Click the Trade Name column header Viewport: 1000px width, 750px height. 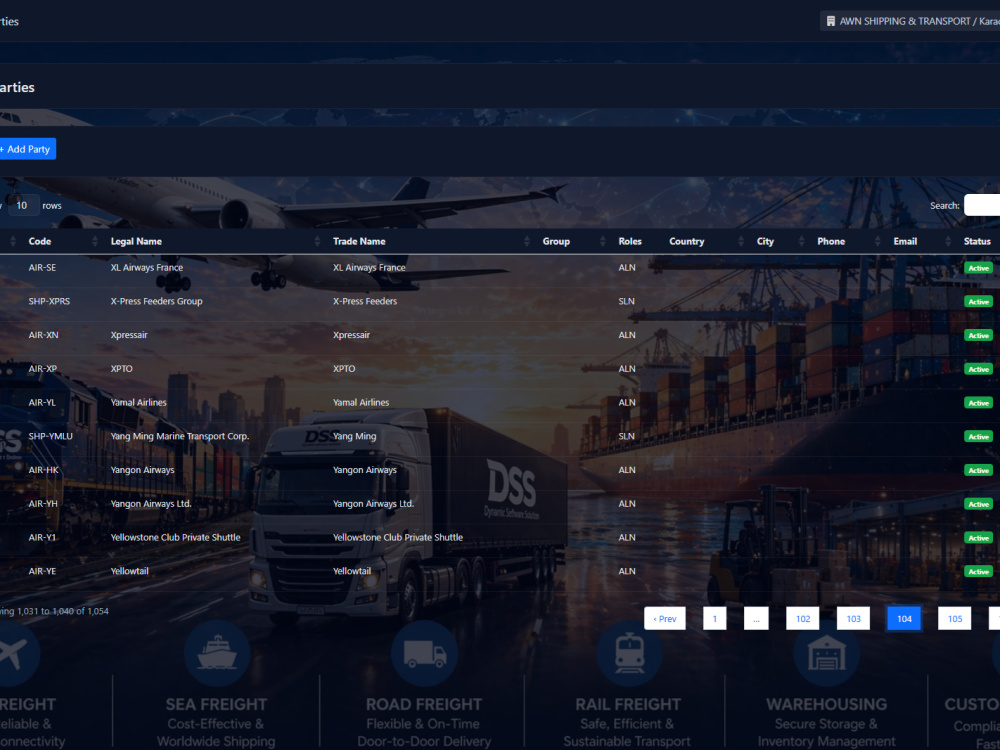tap(359, 241)
